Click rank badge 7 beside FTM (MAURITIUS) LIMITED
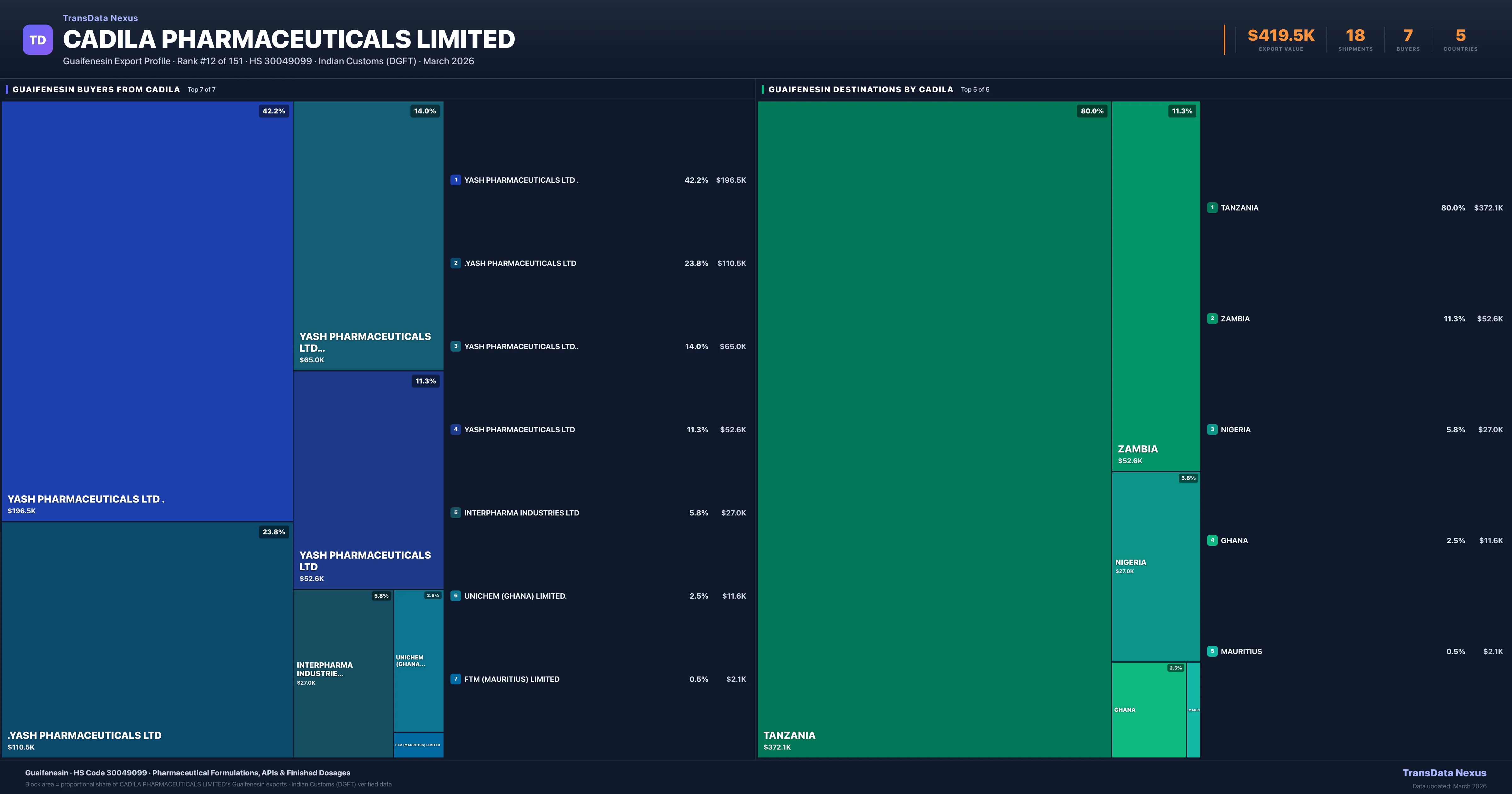1512x794 pixels. [x=455, y=679]
